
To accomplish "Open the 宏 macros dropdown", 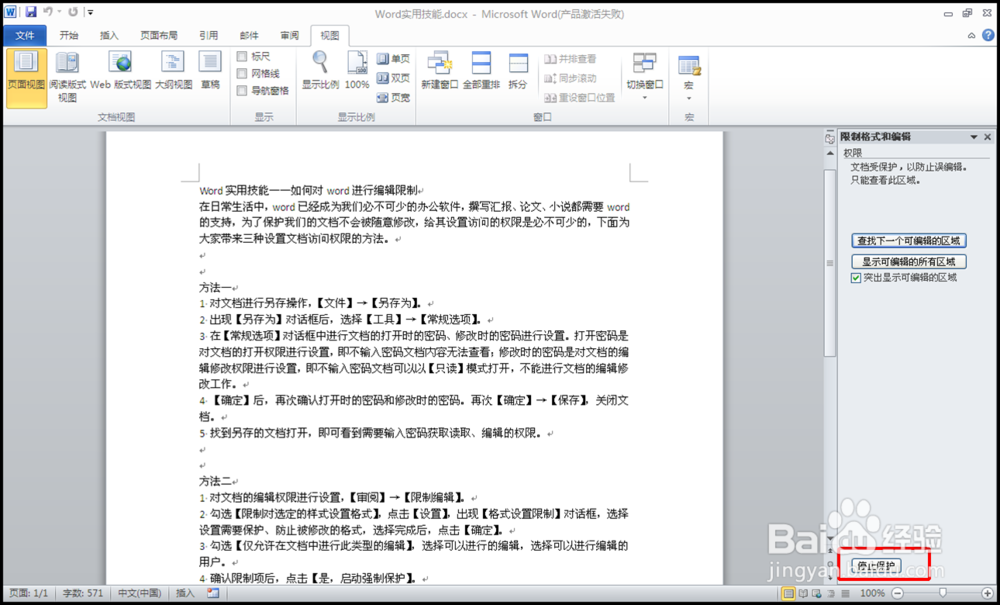I will pos(689,78).
